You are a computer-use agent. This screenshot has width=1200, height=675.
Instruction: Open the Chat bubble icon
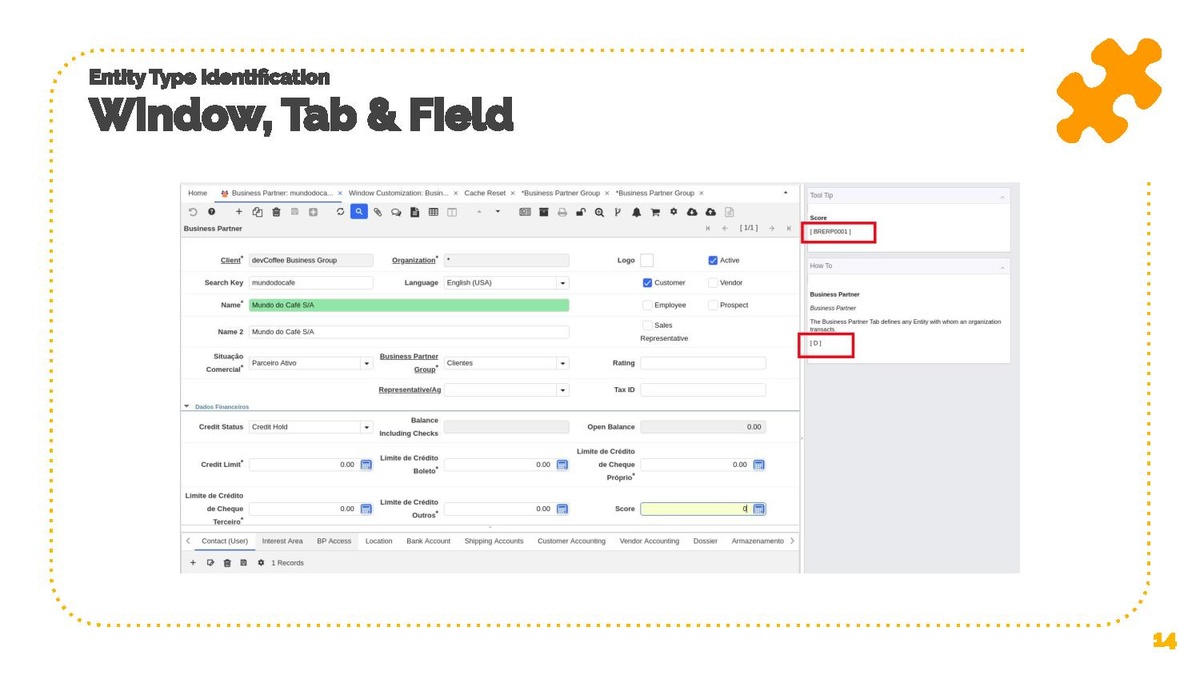point(396,212)
